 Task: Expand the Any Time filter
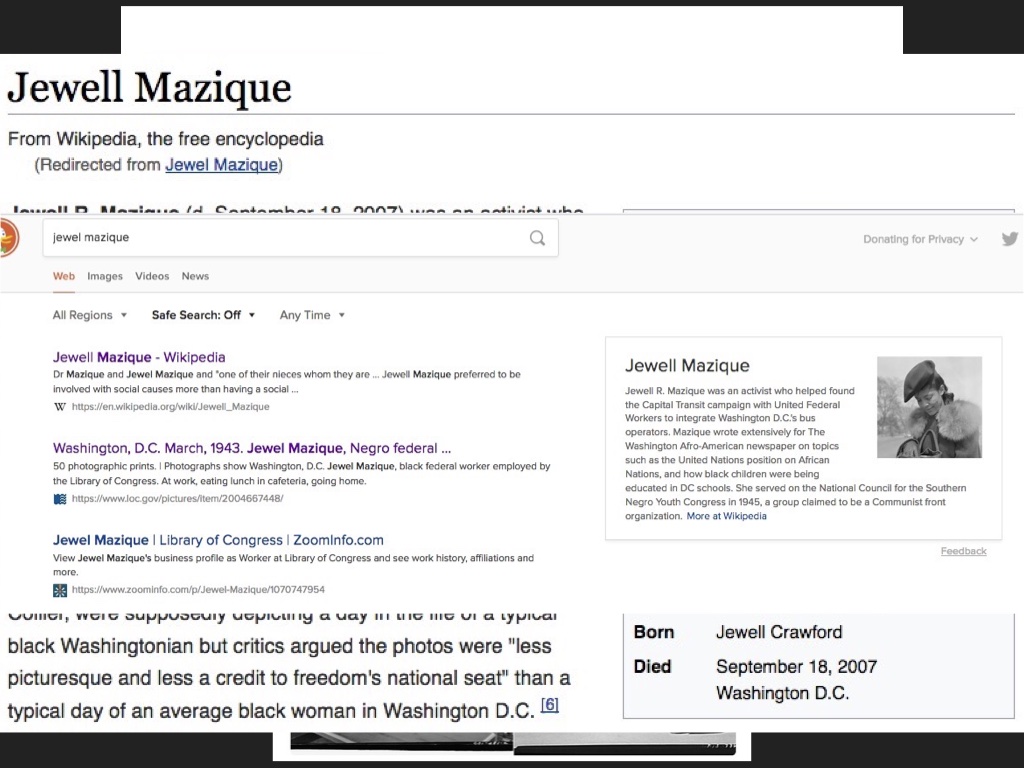click(312, 315)
